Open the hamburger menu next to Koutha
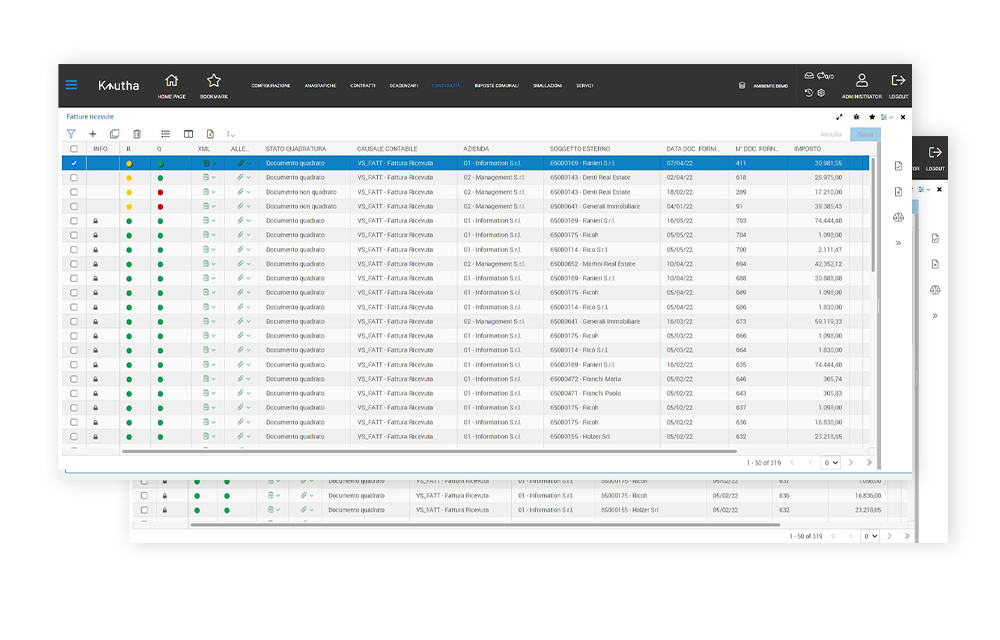1000x640 pixels. click(x=71, y=85)
